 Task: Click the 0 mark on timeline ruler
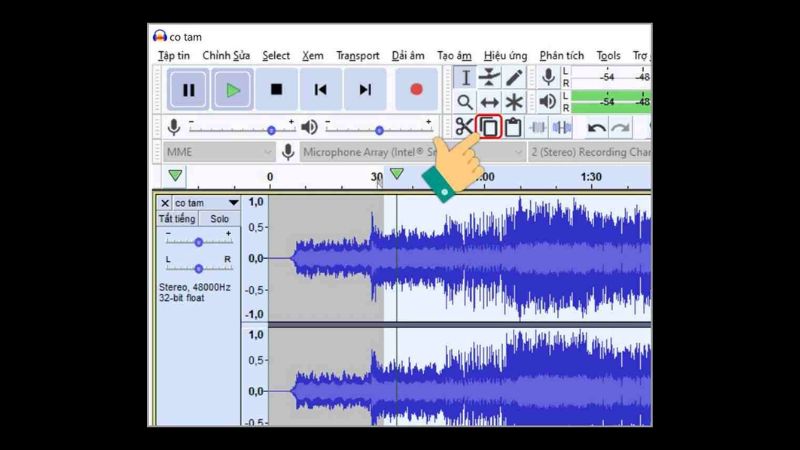(270, 177)
